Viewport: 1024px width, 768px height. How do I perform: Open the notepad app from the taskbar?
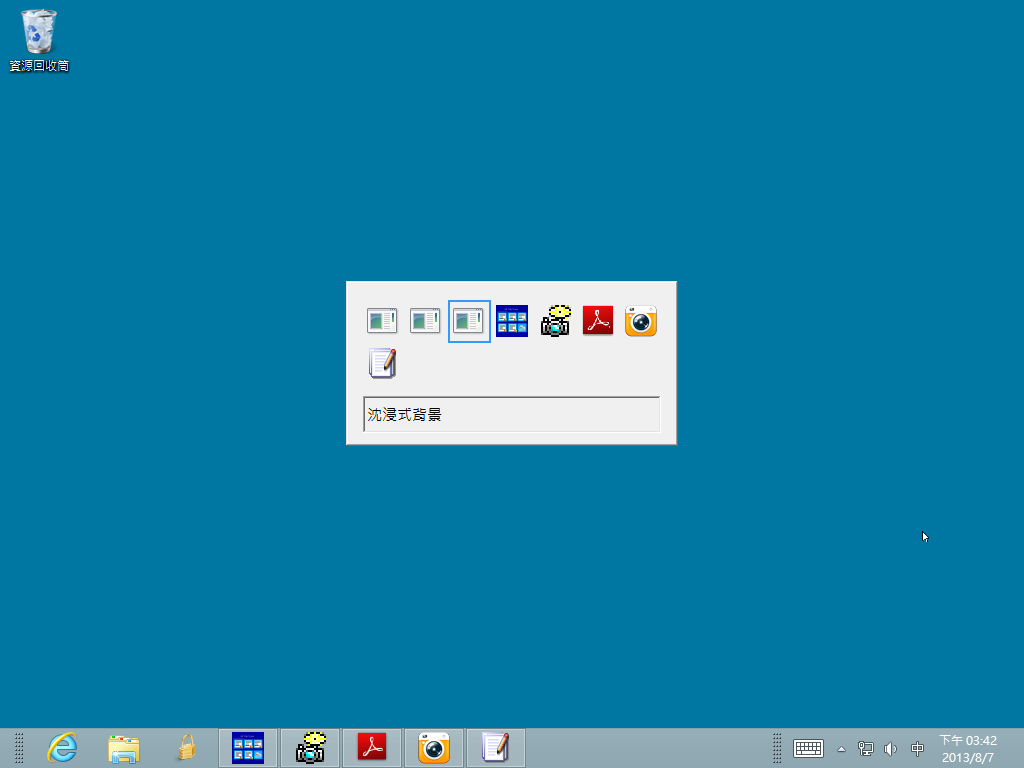[x=496, y=747]
